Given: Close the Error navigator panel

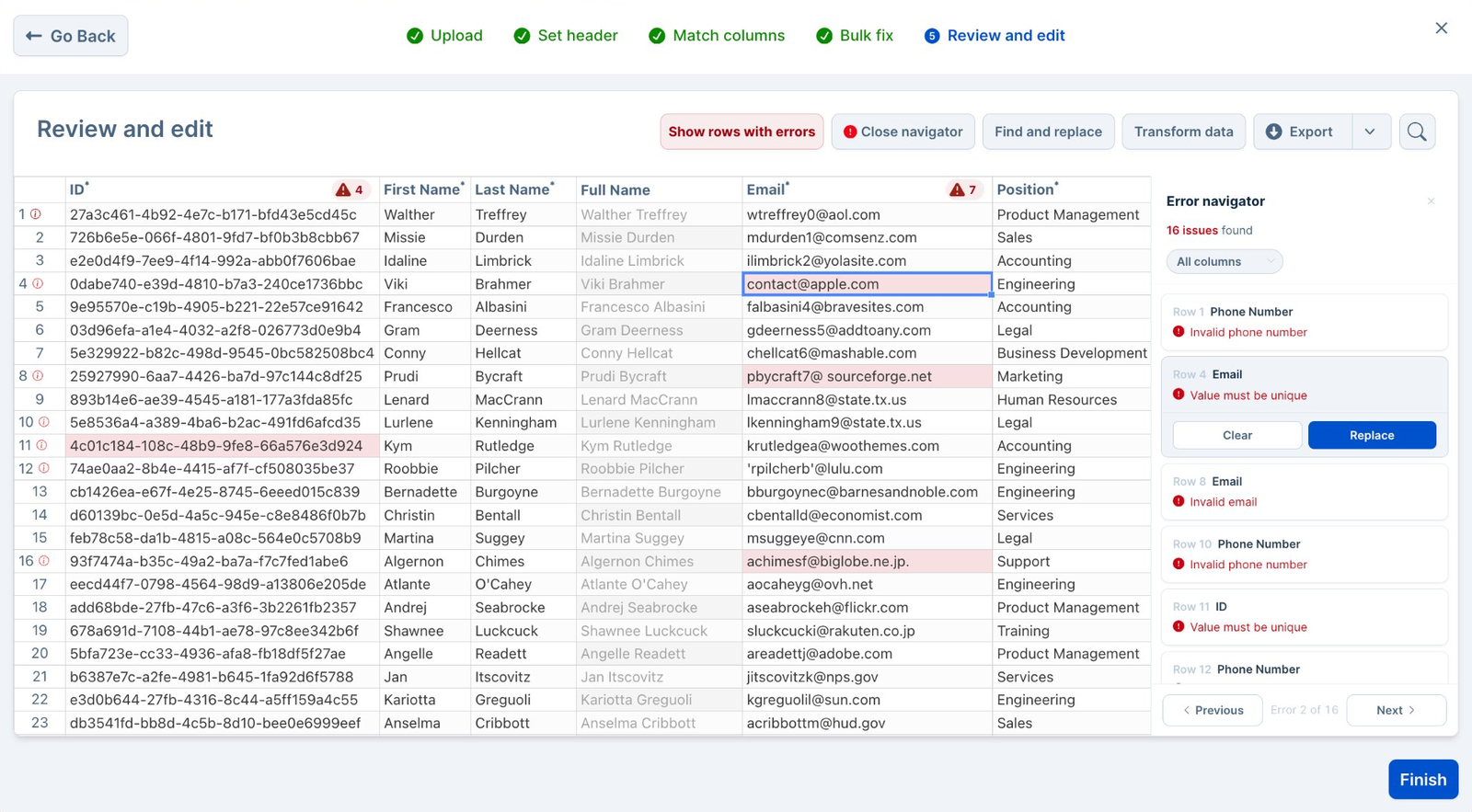Looking at the screenshot, I should (x=1431, y=201).
